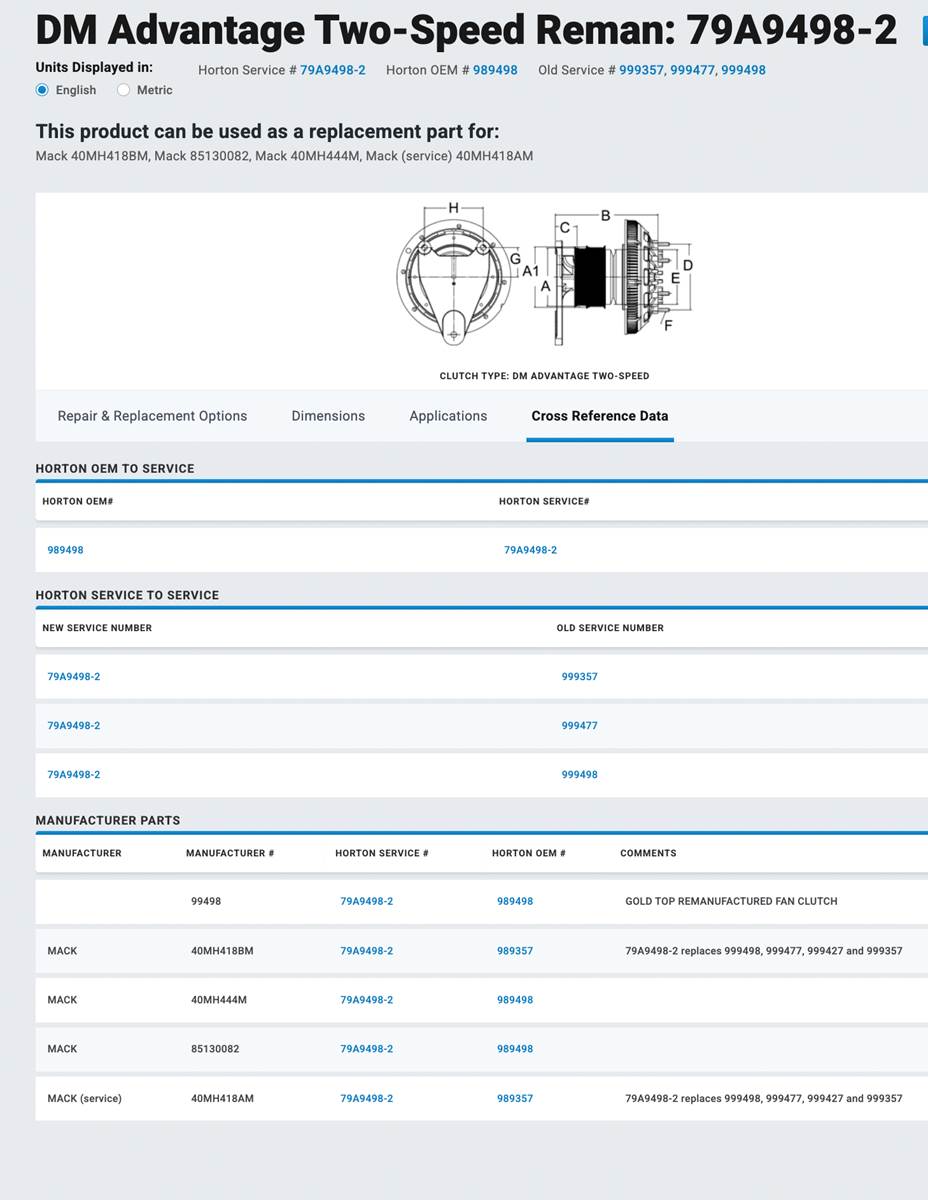The image size is (928, 1200).
Task: Click manufacturer number 85130082
Action: (x=215, y=1049)
